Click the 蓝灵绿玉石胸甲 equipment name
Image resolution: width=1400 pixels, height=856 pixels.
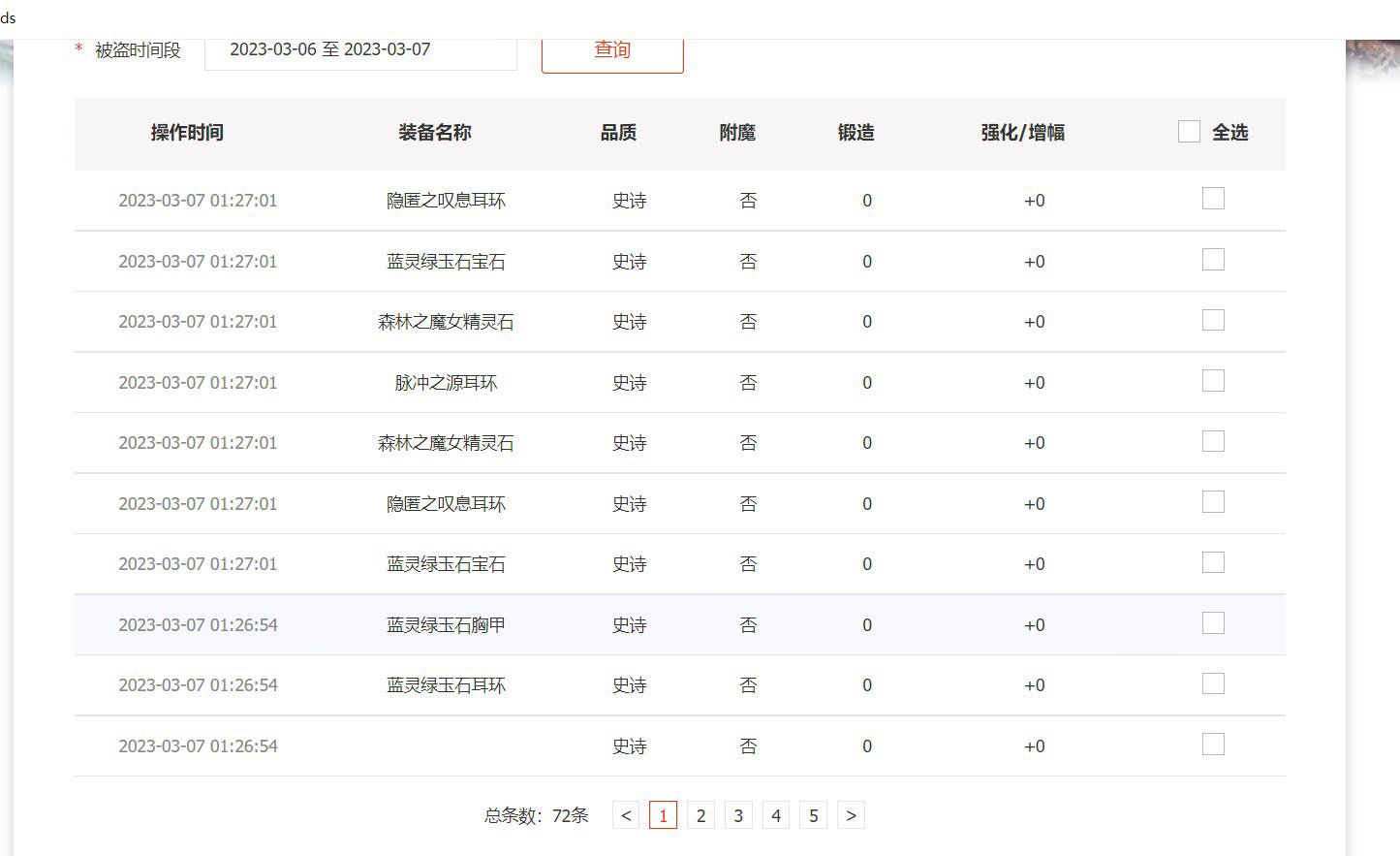pyautogui.click(x=446, y=625)
